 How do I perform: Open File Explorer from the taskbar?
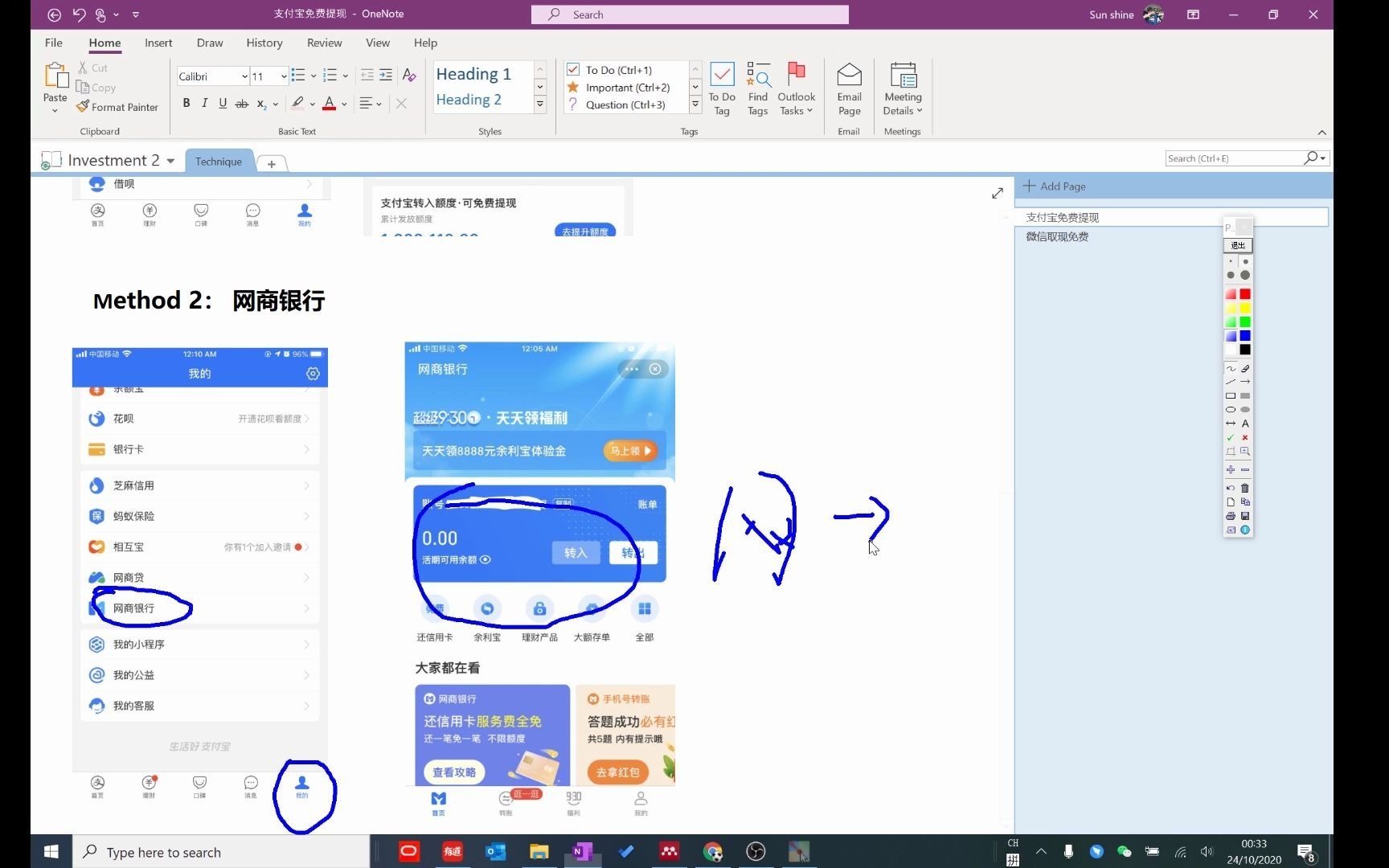coord(539,852)
